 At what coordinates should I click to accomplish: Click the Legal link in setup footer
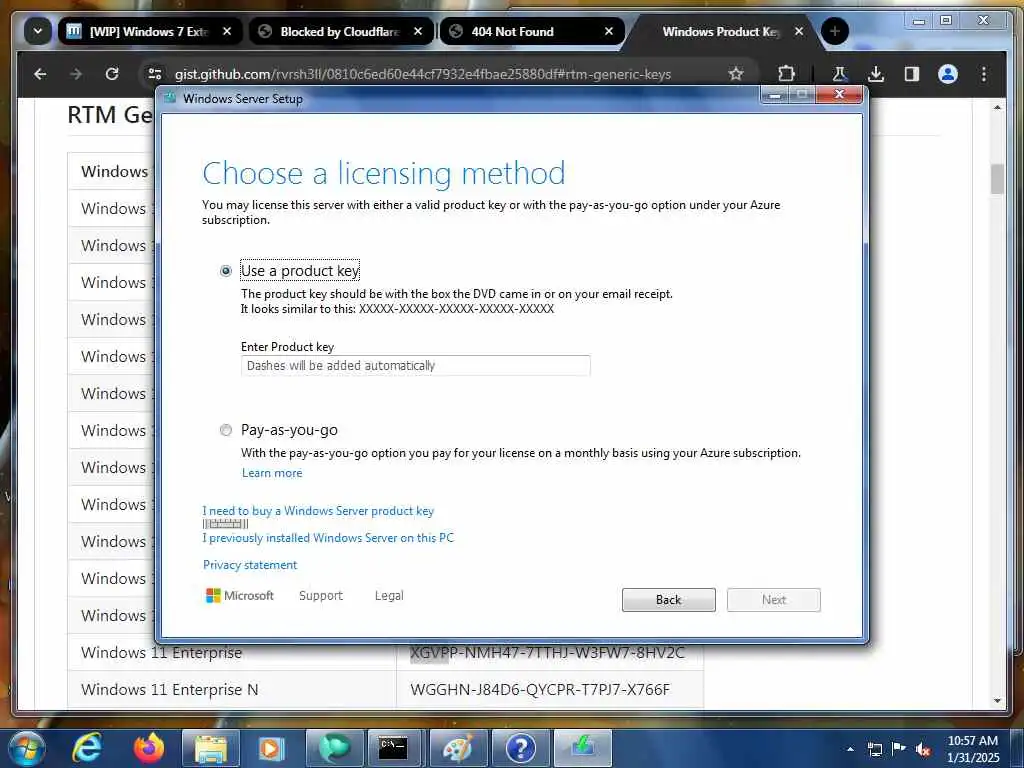coord(389,596)
